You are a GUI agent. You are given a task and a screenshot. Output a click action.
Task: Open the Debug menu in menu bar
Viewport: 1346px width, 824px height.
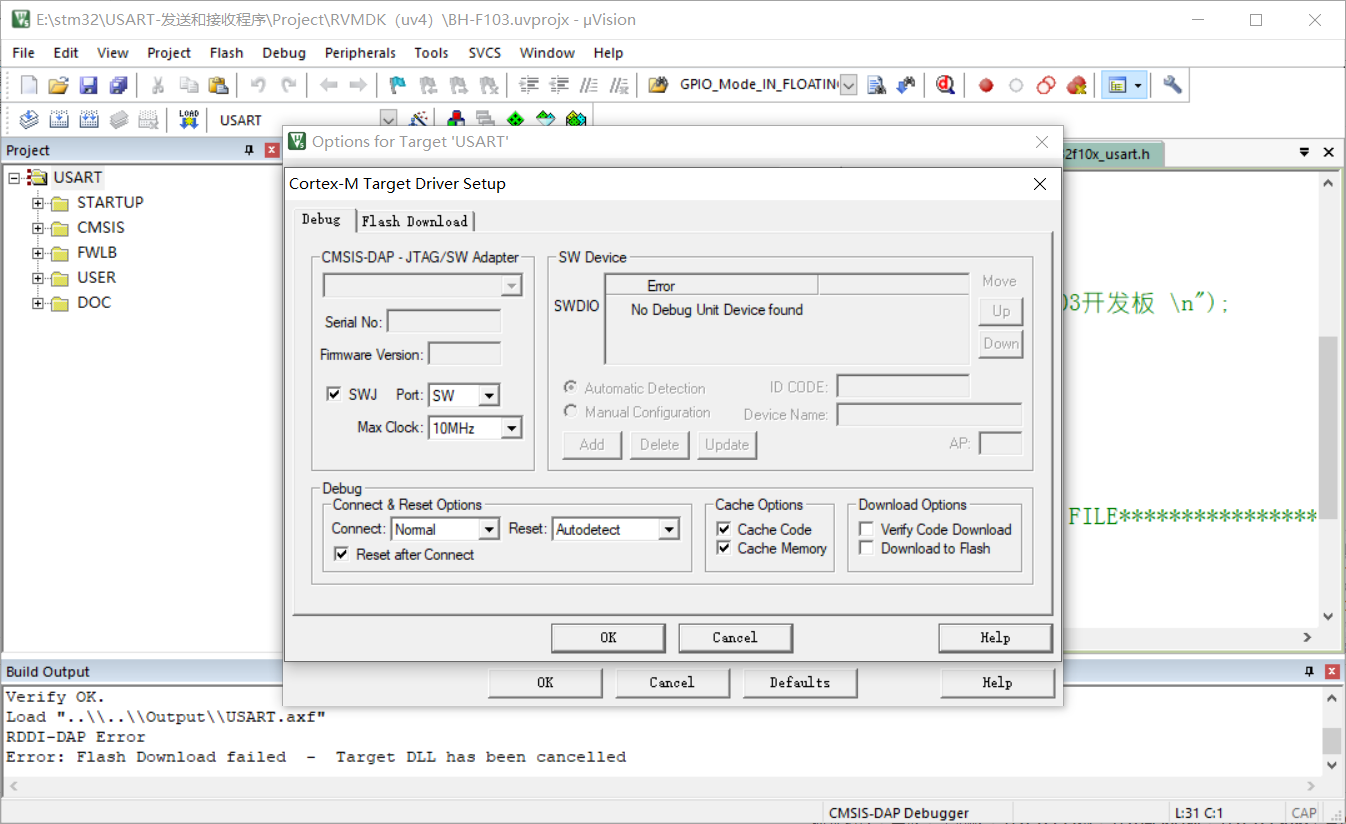(284, 53)
